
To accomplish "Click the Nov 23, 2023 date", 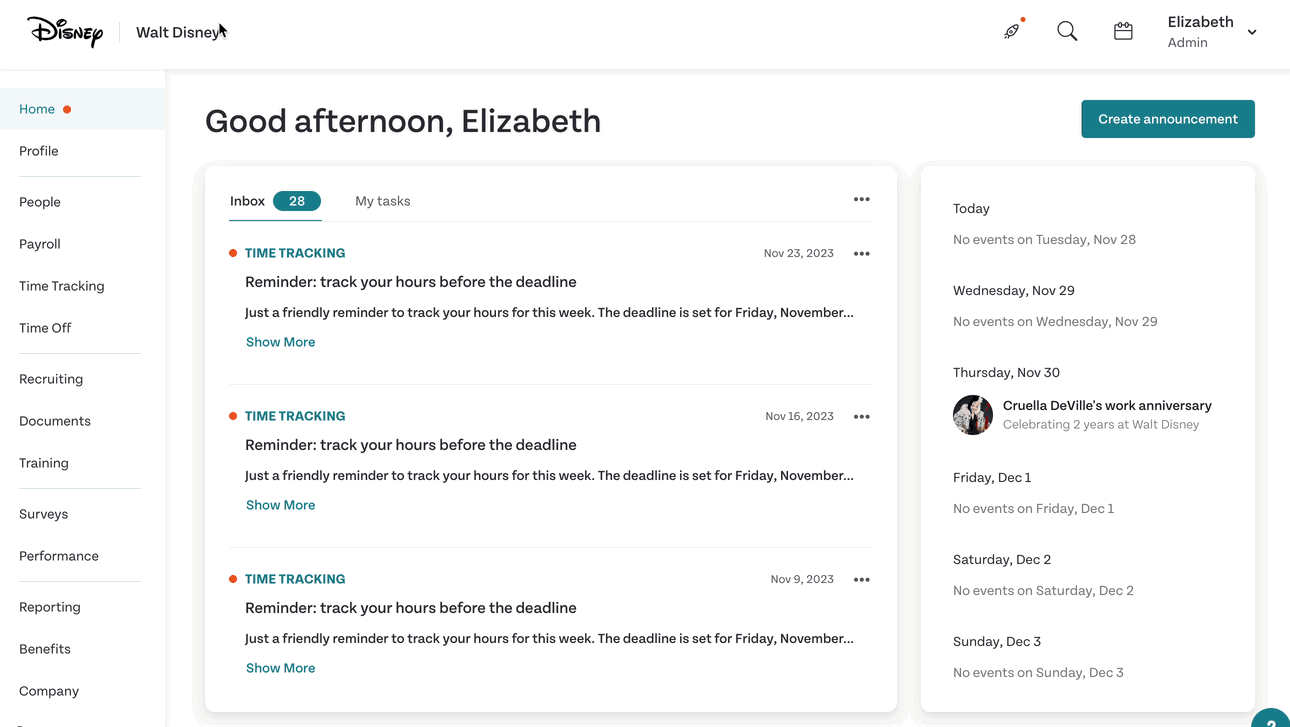I will click(799, 253).
